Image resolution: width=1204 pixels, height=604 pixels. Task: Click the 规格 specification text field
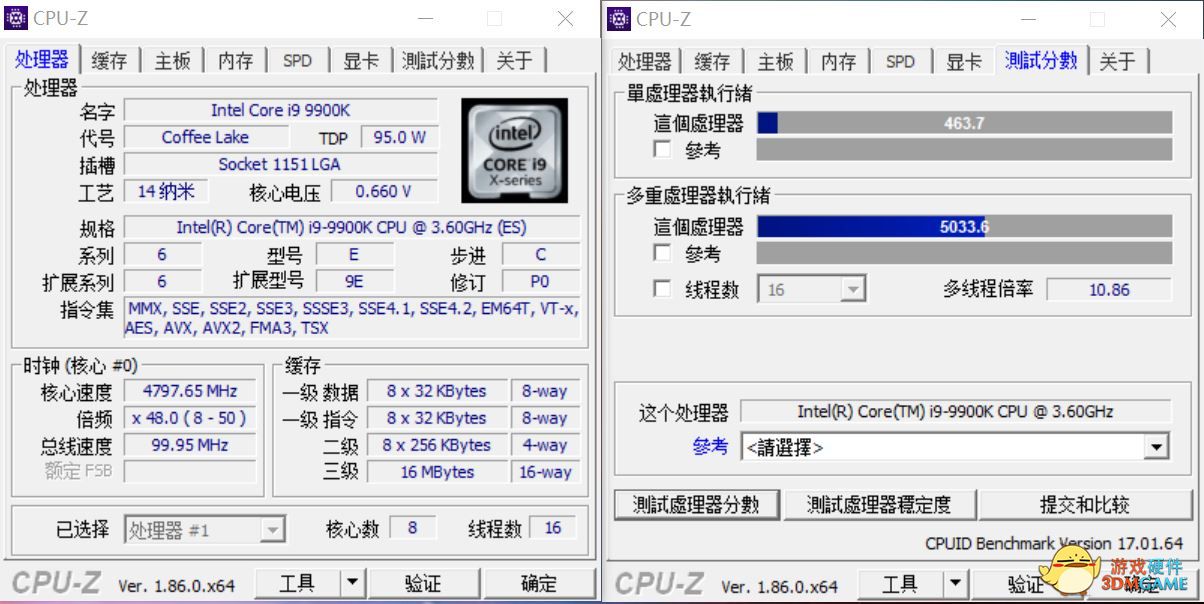[x=351, y=228]
